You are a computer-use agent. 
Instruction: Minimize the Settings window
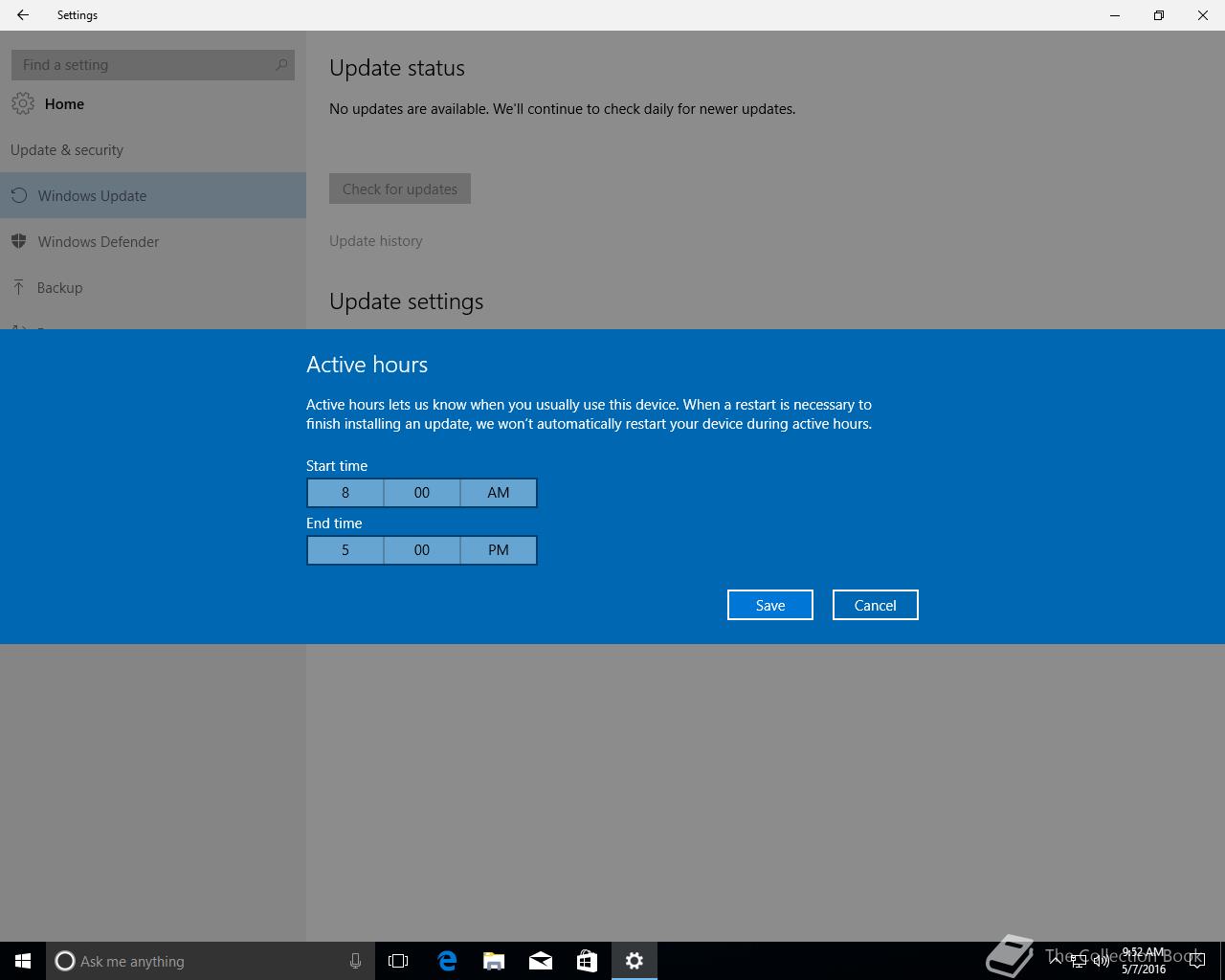point(1115,15)
